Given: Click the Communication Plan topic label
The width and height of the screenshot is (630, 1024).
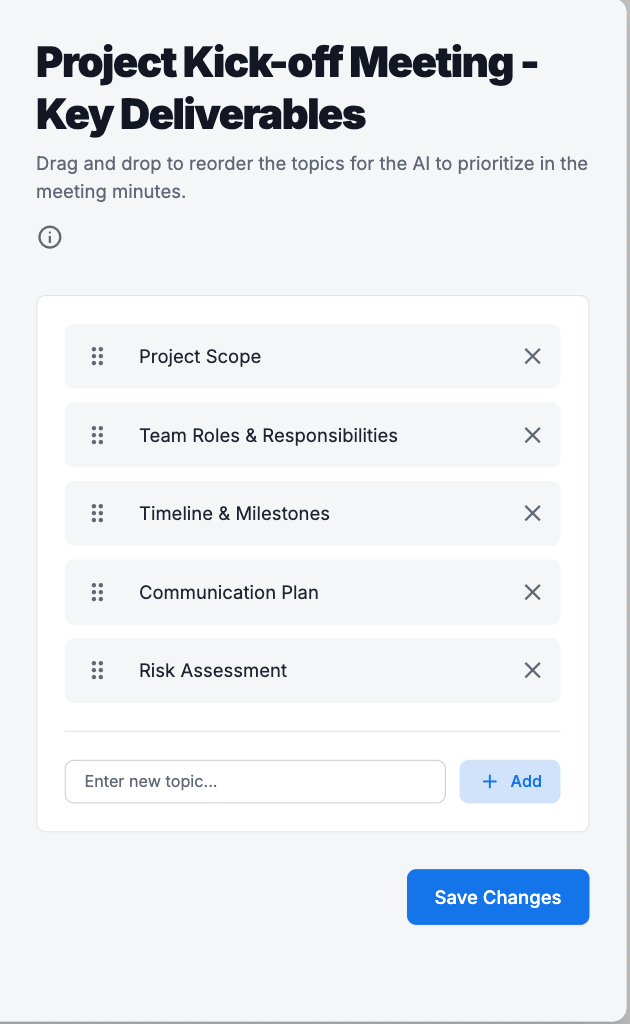Looking at the screenshot, I should [x=229, y=593].
